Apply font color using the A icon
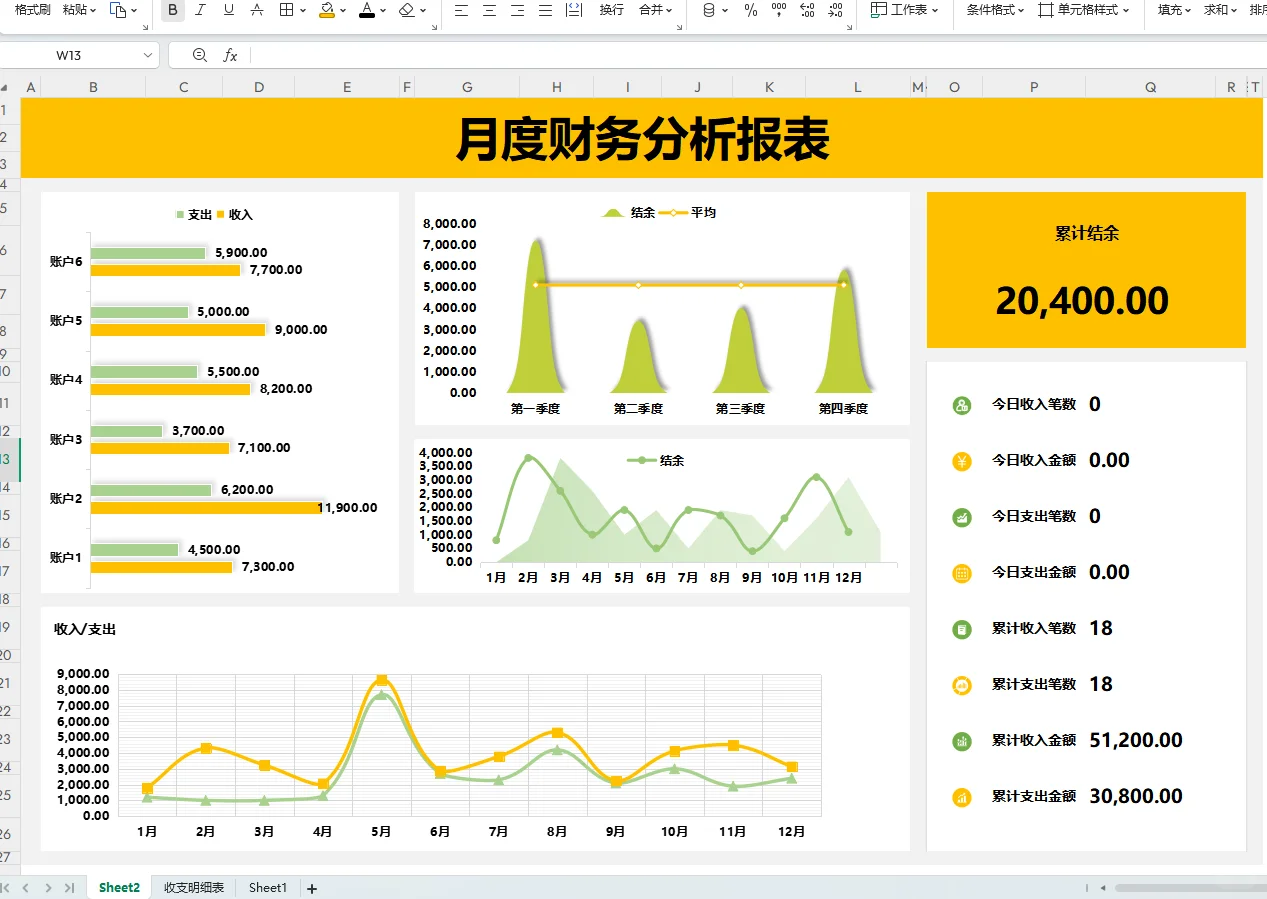Viewport: 1267px width, 899px height. pyautogui.click(x=369, y=11)
